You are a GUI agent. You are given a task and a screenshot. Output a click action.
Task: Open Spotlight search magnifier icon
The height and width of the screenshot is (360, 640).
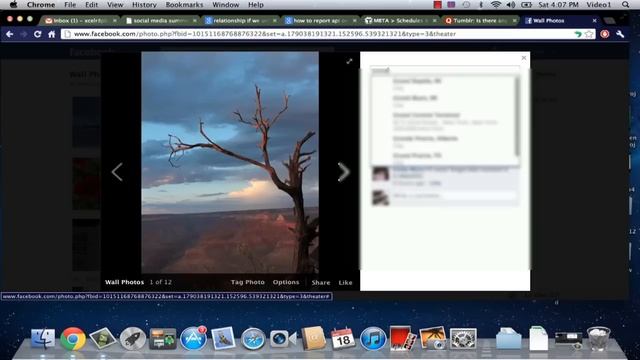(626, 5)
